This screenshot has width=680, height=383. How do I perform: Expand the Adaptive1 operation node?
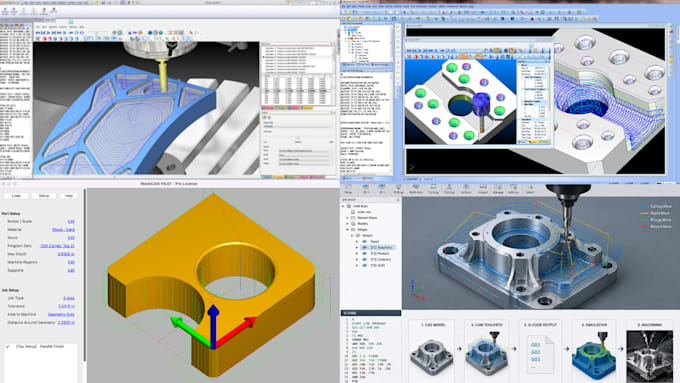[x=356, y=247]
